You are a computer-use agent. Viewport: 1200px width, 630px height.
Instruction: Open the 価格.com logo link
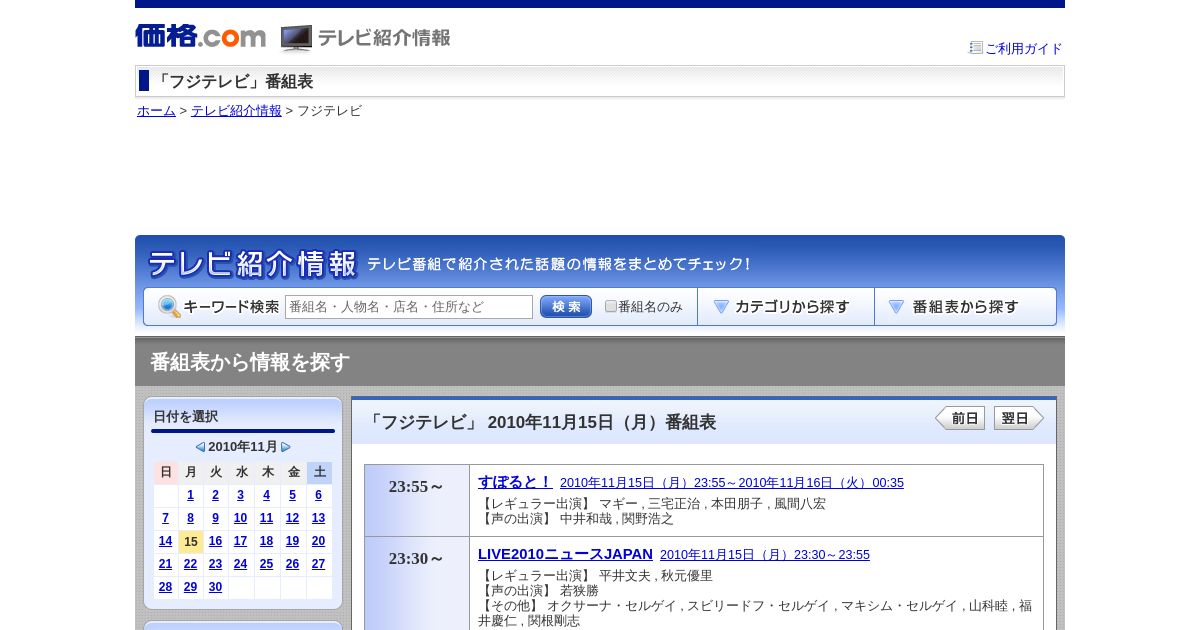tap(200, 37)
